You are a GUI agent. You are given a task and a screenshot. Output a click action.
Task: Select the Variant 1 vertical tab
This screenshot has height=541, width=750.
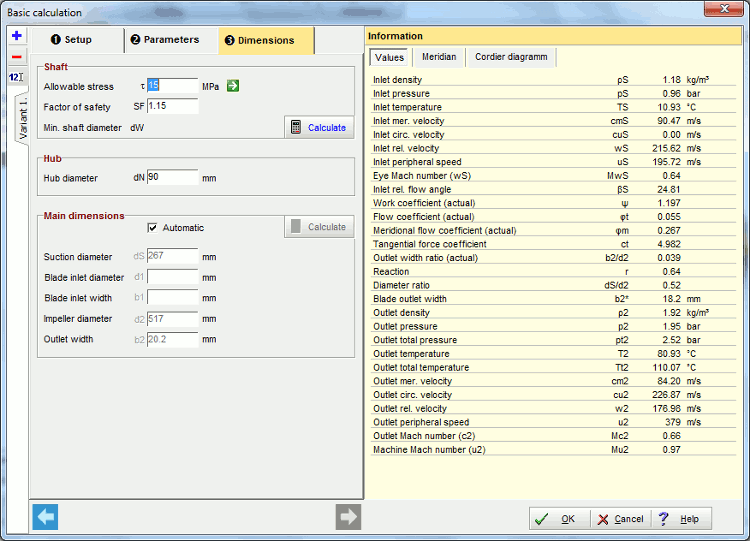point(22,118)
